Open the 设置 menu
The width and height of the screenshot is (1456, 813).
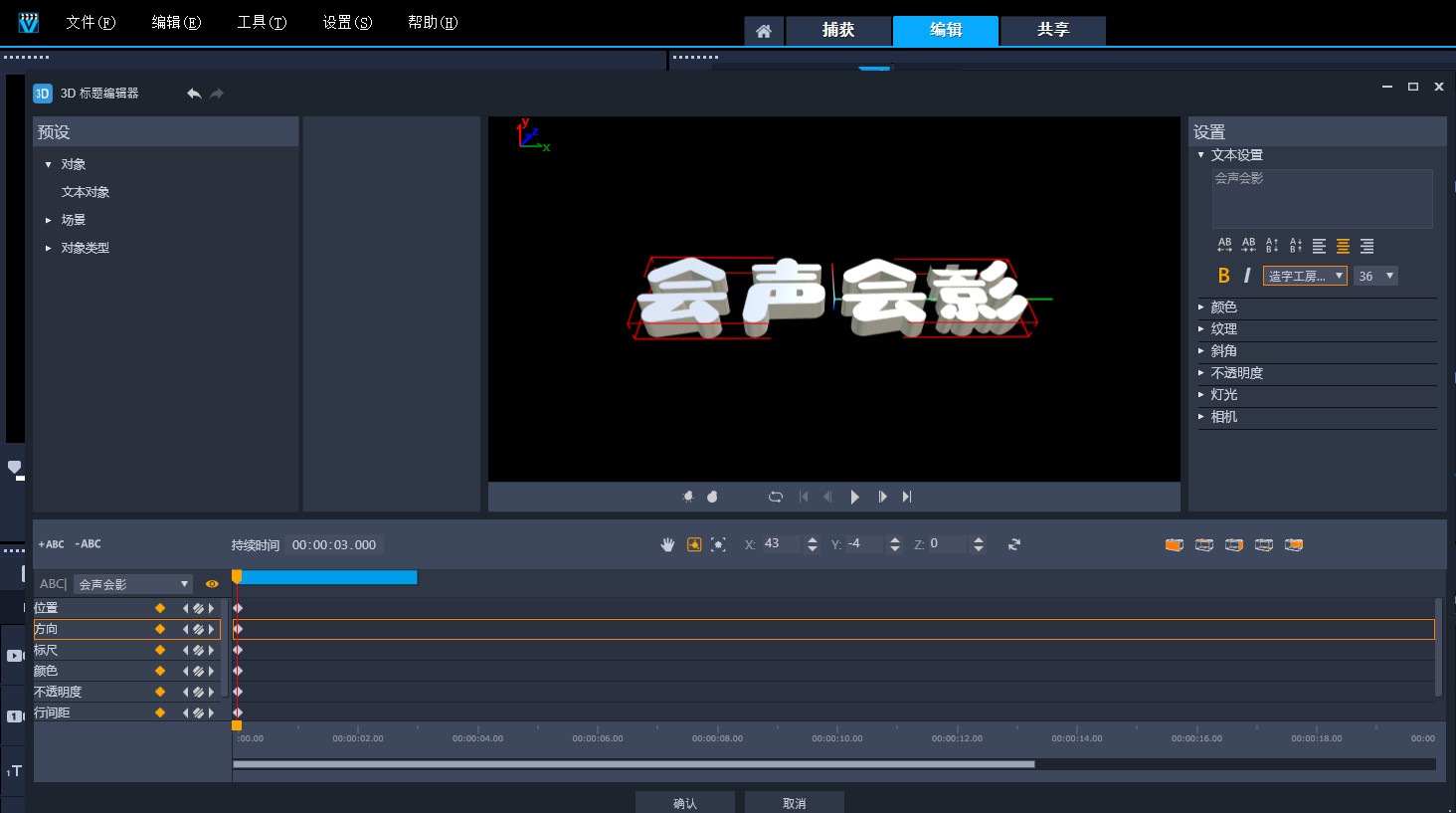pos(347,22)
